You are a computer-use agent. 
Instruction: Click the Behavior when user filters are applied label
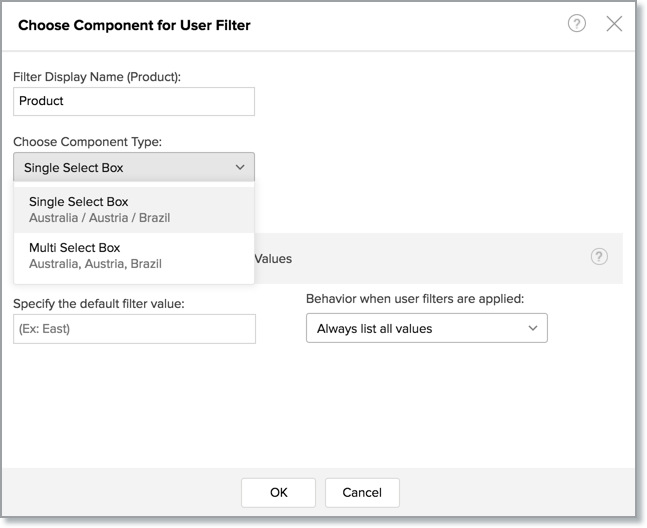[x=414, y=299]
